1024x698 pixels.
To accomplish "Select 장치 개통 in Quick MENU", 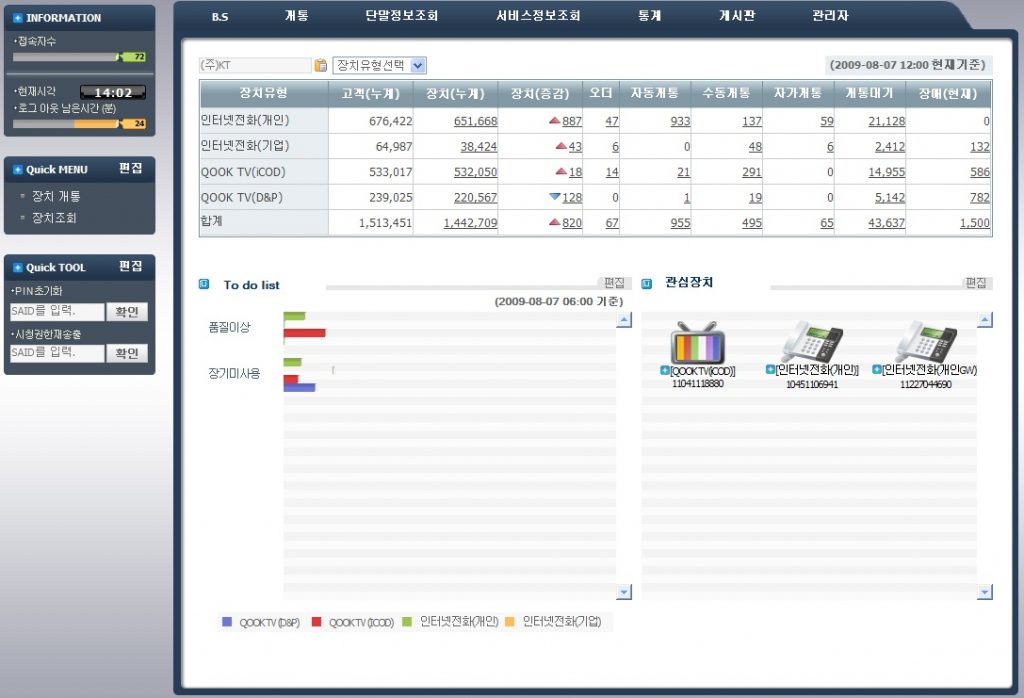I will tap(56, 197).
